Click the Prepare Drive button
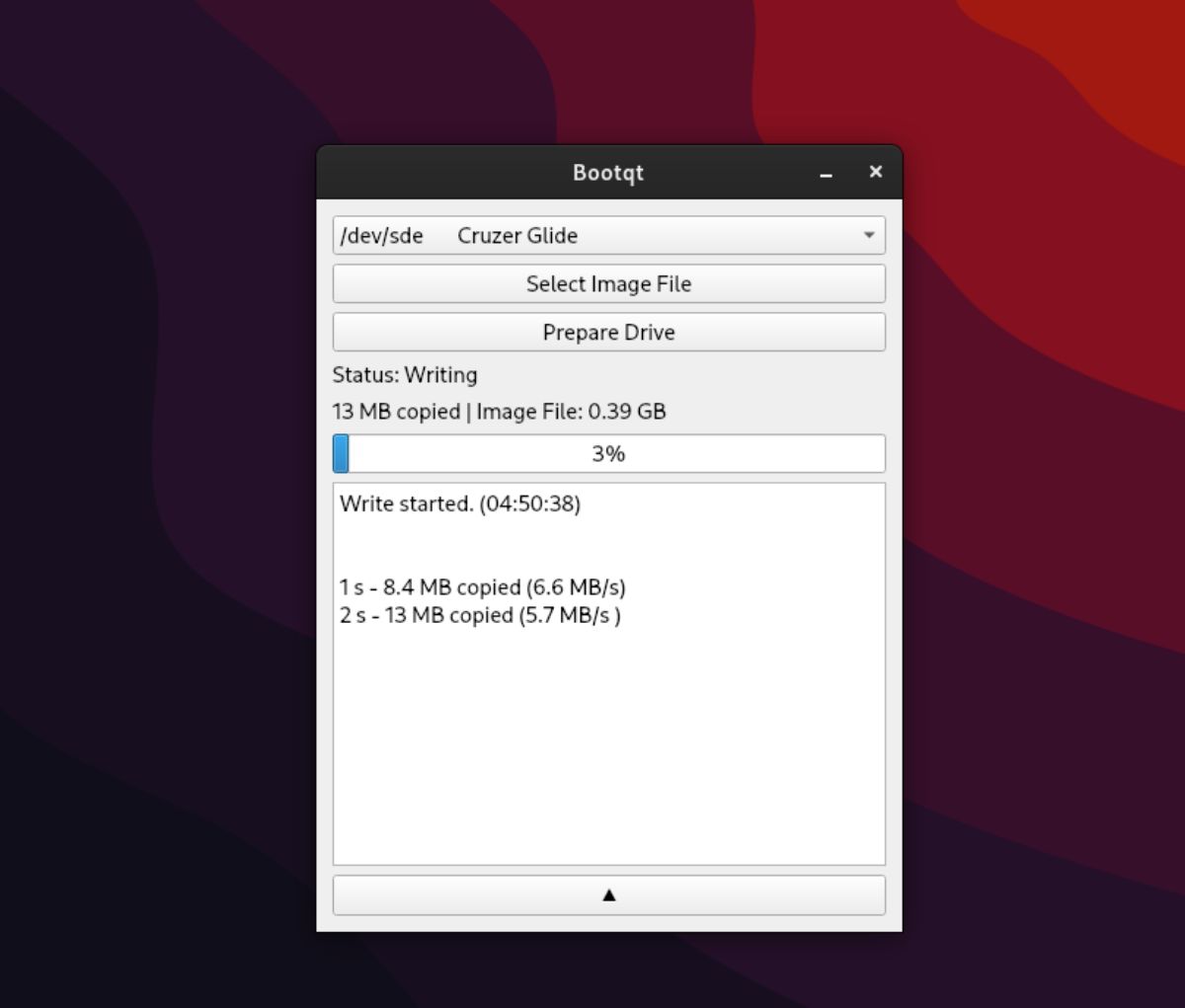Image resolution: width=1185 pixels, height=1008 pixels. click(x=608, y=332)
